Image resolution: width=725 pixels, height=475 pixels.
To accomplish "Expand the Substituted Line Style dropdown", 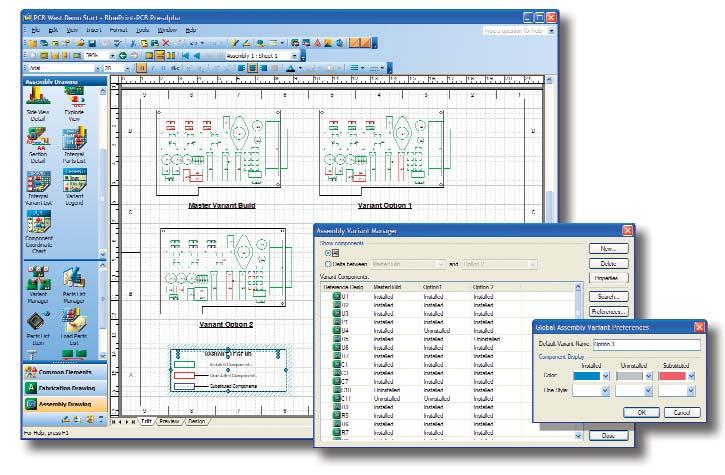I will pyautogui.click(x=692, y=391).
